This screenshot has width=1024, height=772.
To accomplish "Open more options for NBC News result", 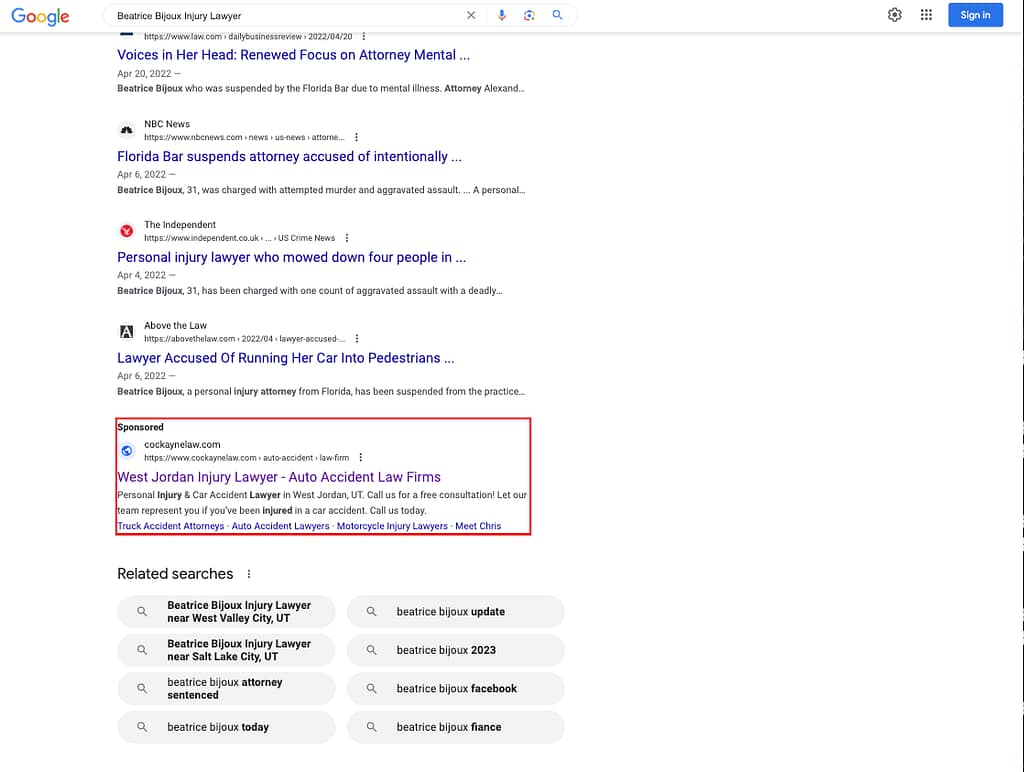I will coord(356,137).
